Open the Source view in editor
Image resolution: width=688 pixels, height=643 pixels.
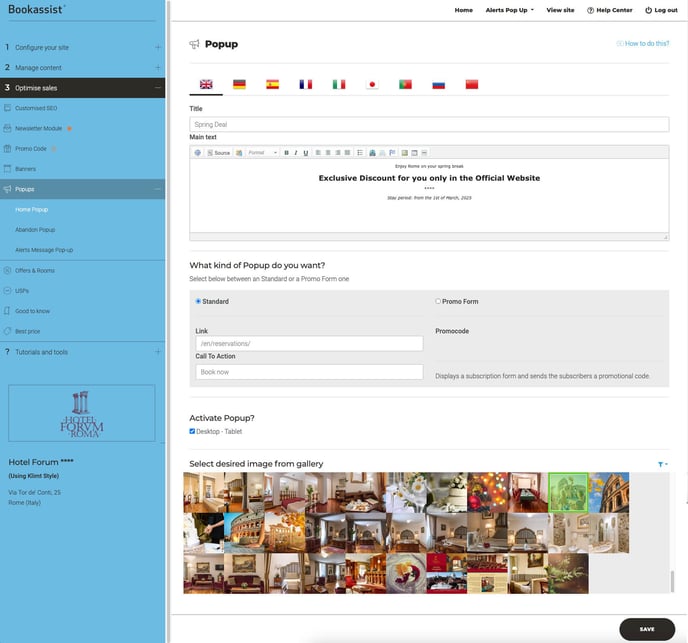pyautogui.click(x=218, y=153)
